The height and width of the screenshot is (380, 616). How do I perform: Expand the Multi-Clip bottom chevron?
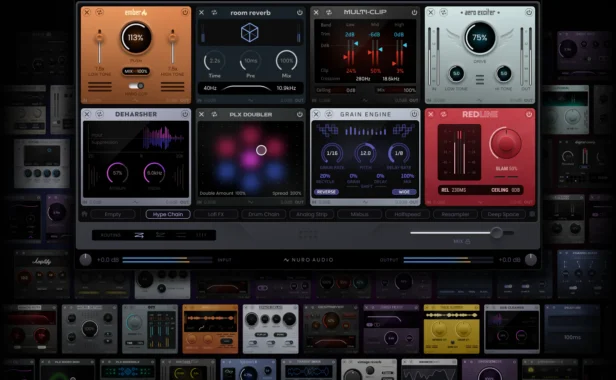pos(365,101)
